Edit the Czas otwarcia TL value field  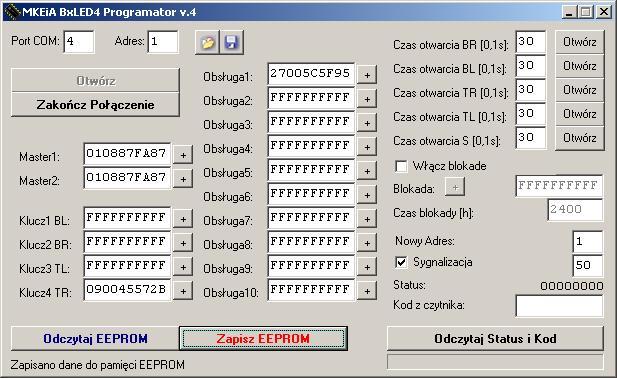(531, 114)
